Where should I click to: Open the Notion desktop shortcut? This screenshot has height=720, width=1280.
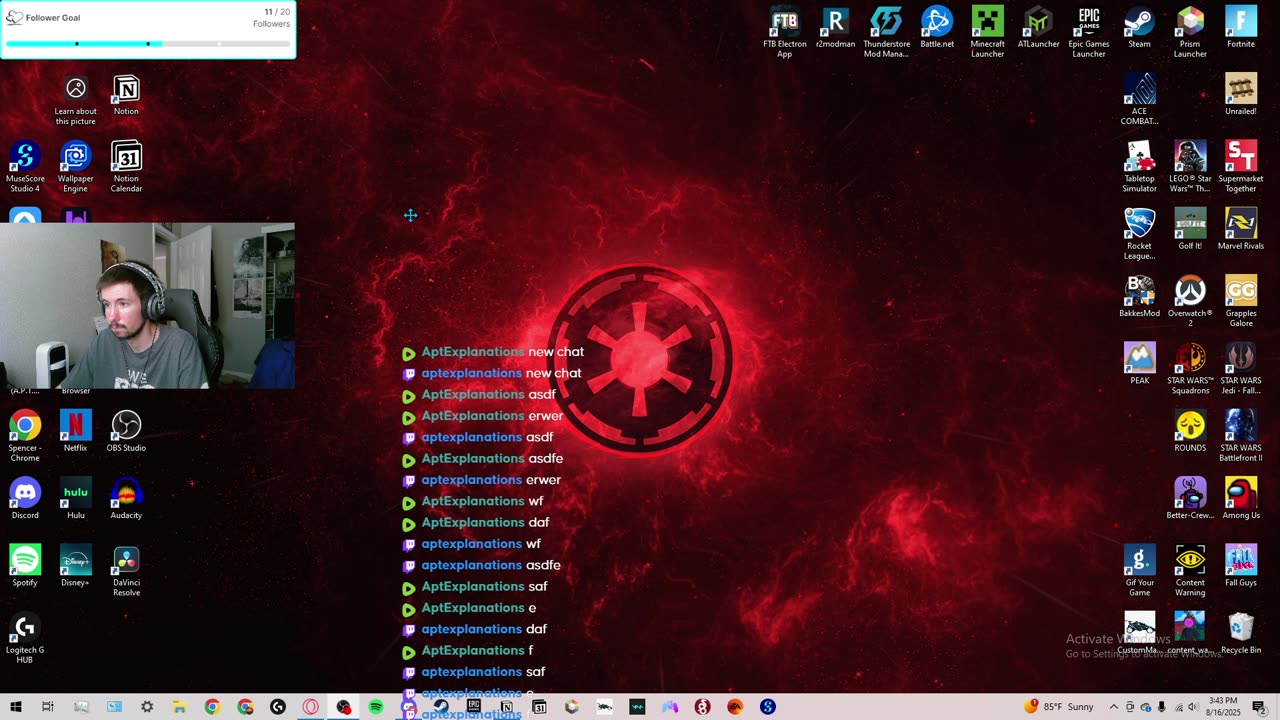[x=126, y=95]
